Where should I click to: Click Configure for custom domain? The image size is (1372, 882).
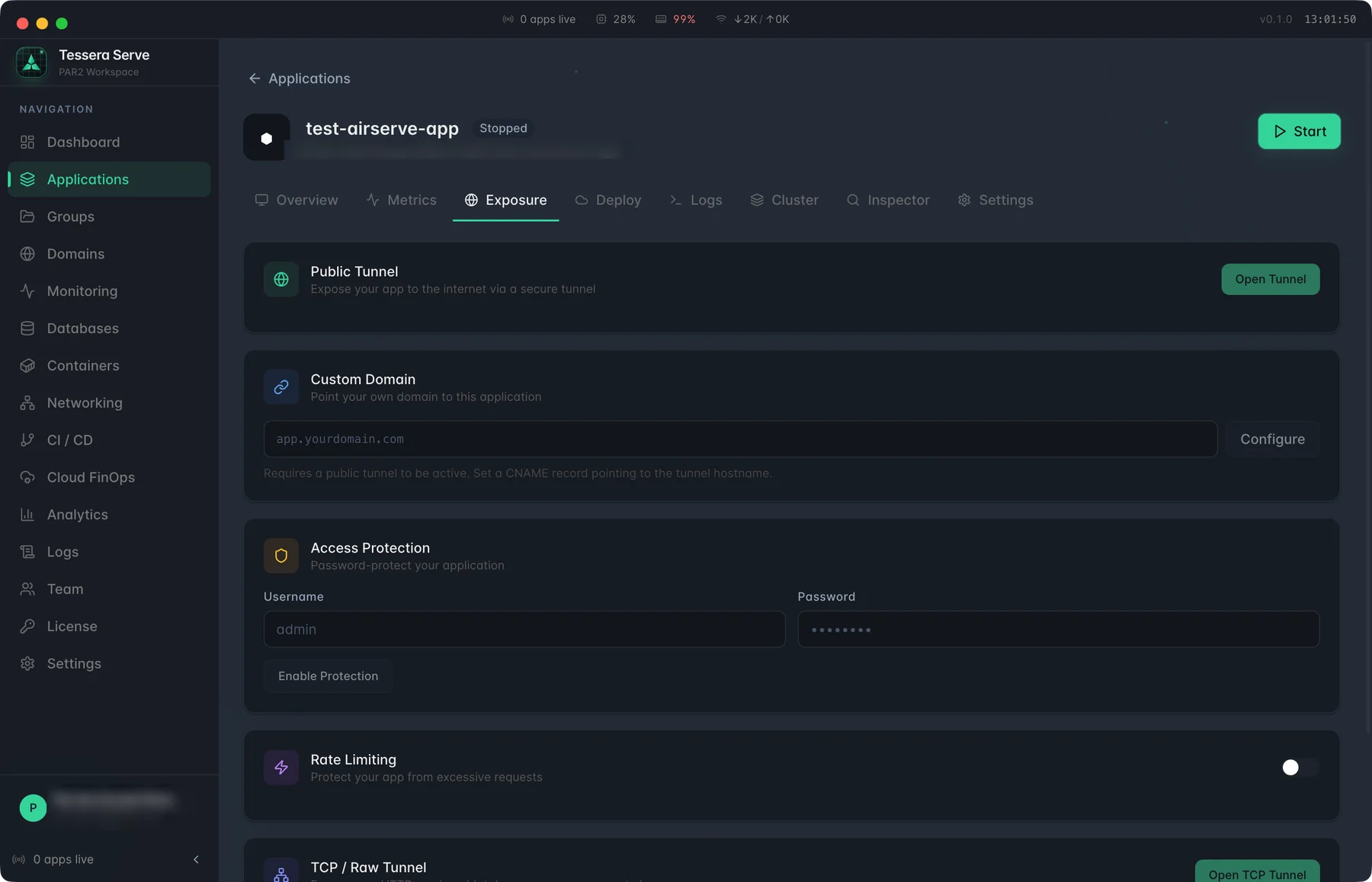coord(1272,440)
